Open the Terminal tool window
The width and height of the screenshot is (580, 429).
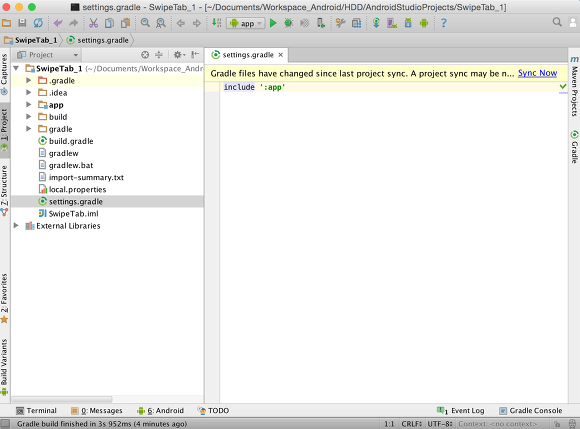pyautogui.click(x=36, y=411)
